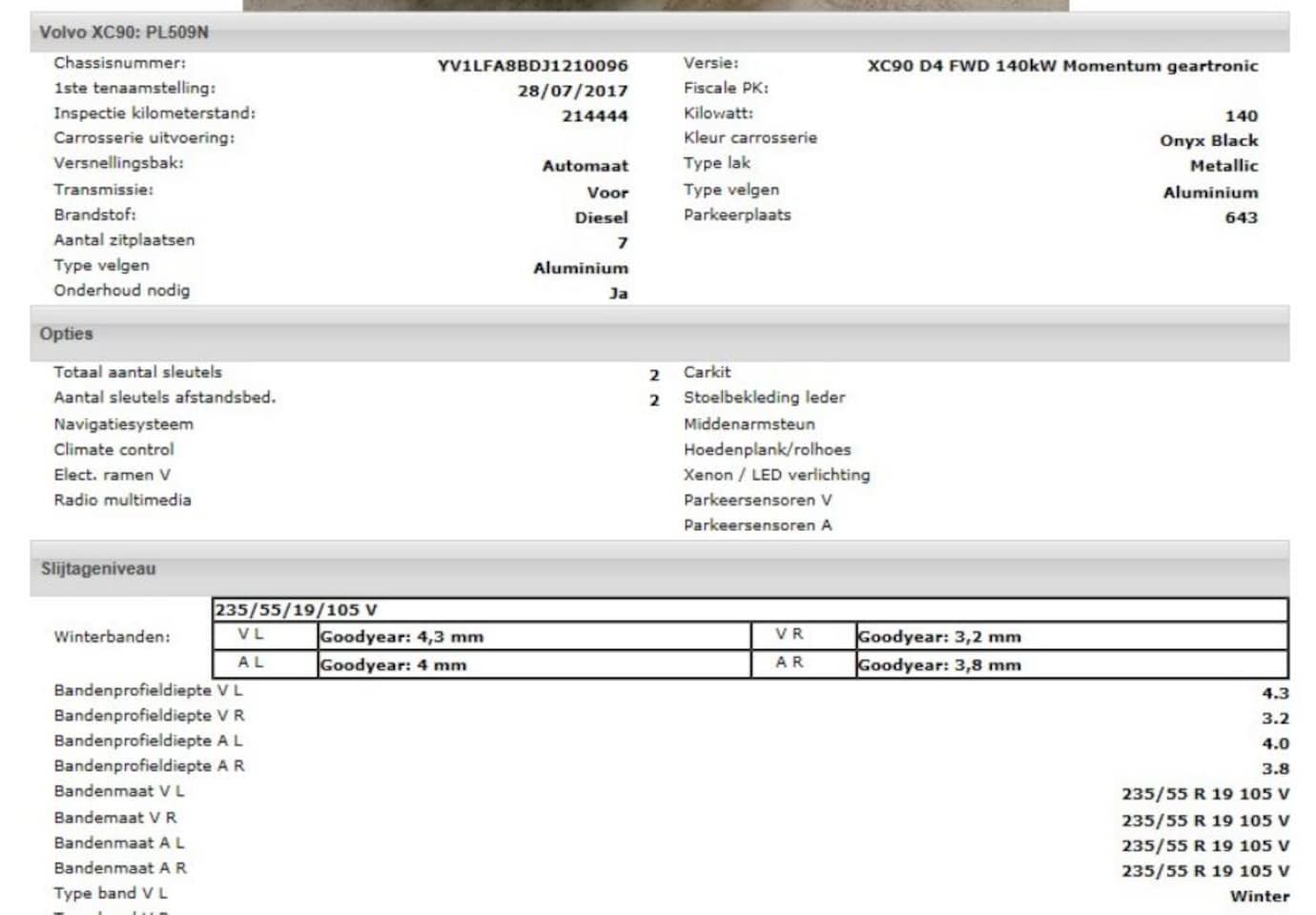
Task: Click the VL cell Goodyear: 4,3 mm
Action: [534, 637]
